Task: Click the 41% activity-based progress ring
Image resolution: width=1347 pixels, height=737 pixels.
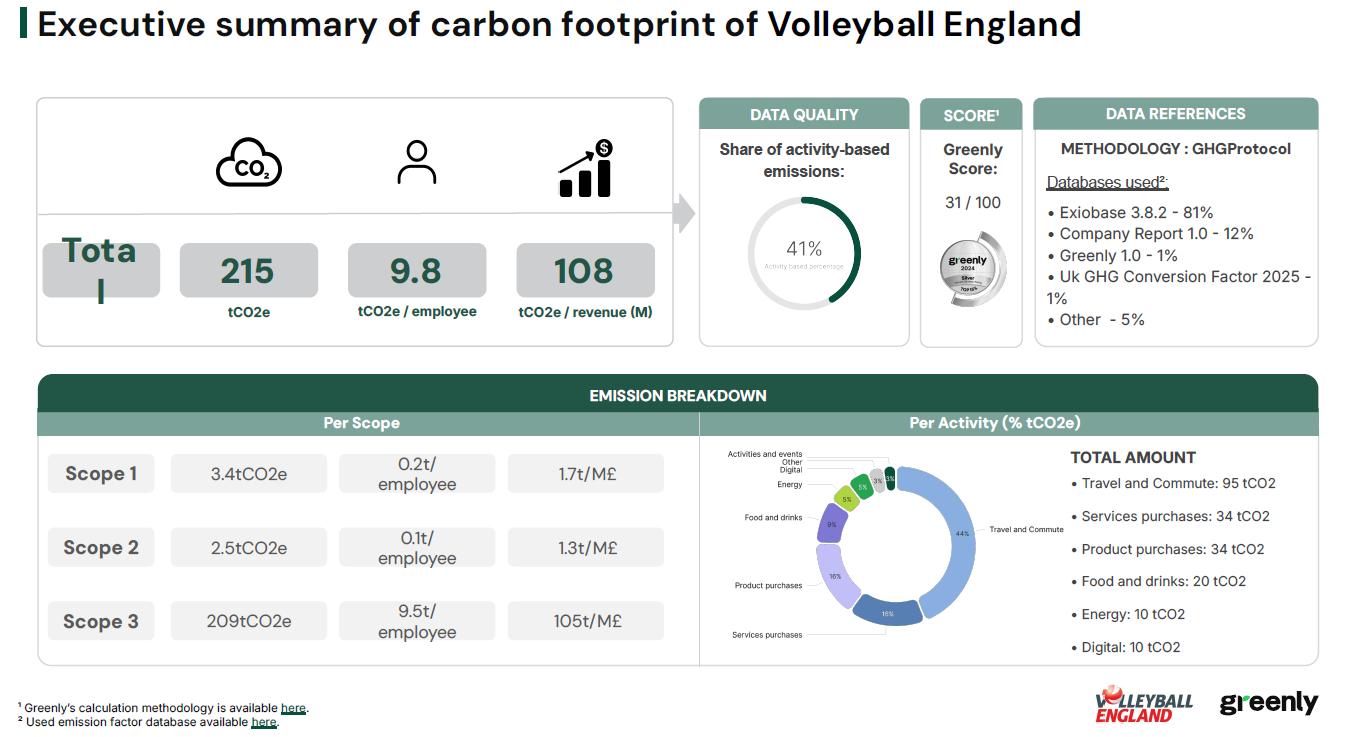Action: pos(804,253)
